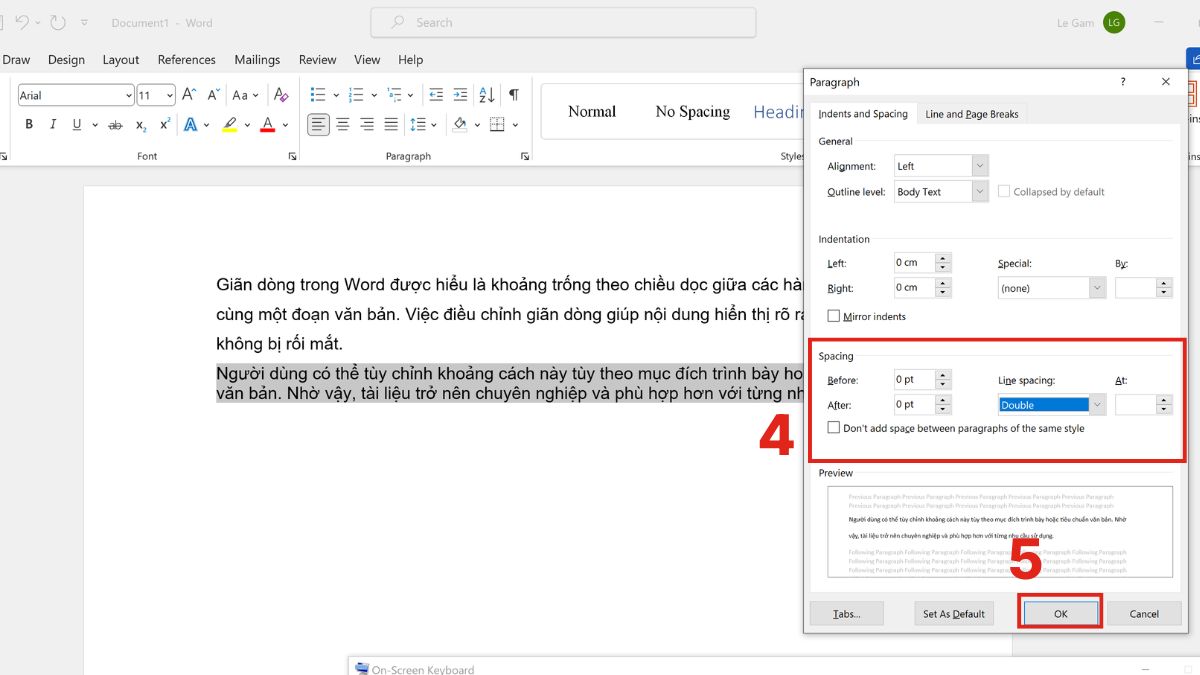The image size is (1200, 675).
Task: Apply multilevel list
Action: 394,95
